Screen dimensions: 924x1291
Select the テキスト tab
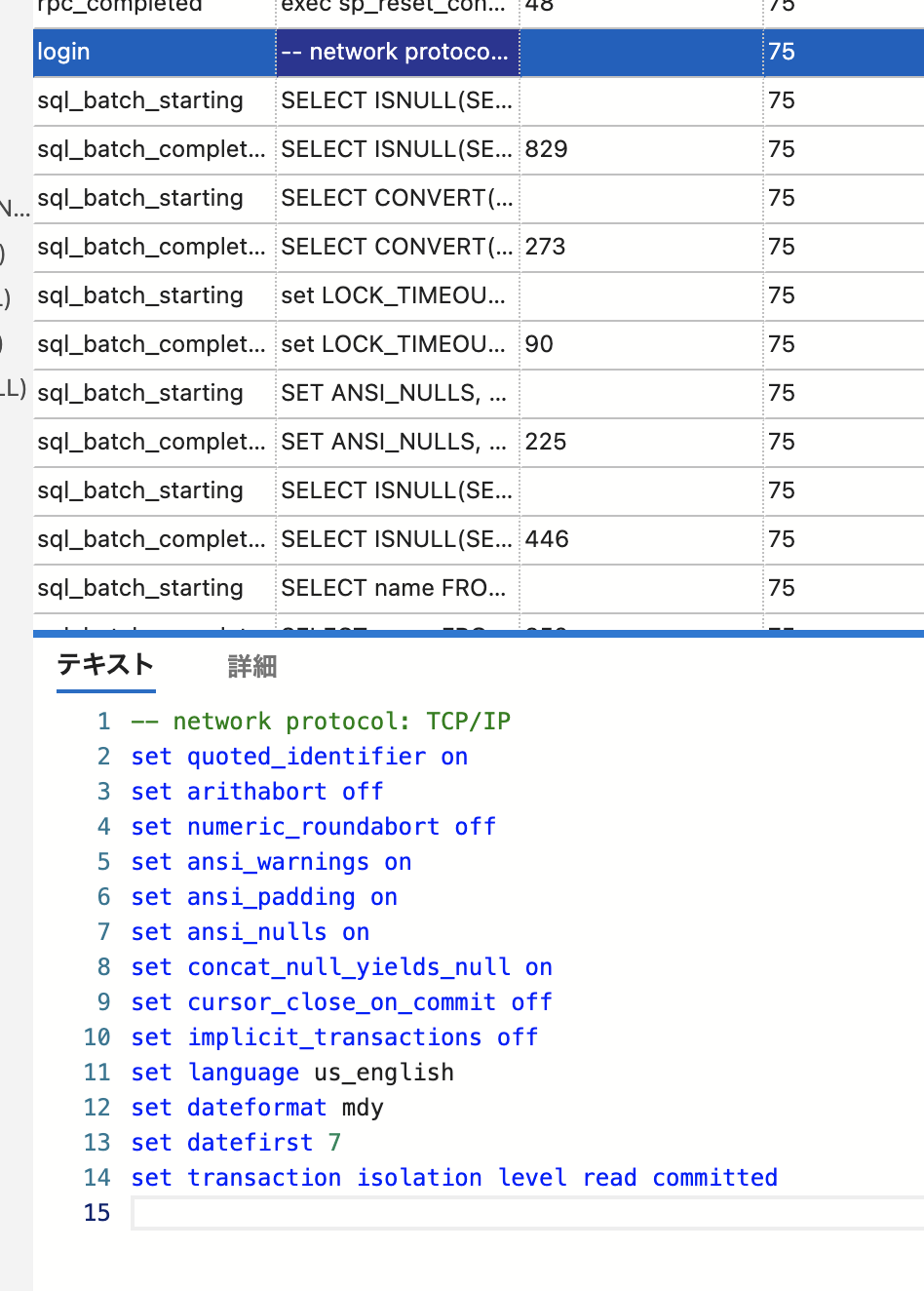click(105, 666)
